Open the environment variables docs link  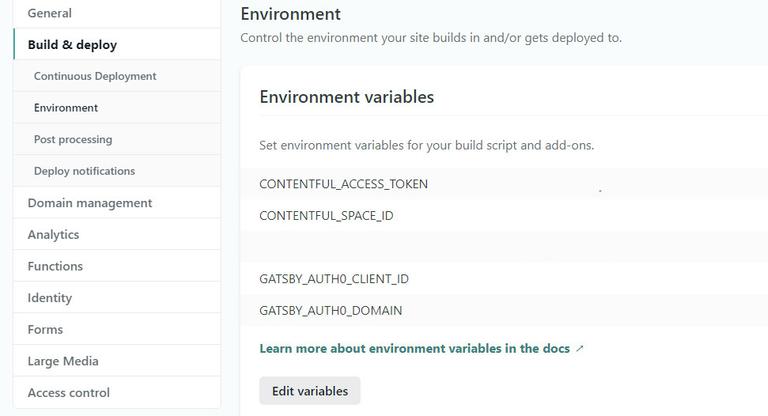414,349
